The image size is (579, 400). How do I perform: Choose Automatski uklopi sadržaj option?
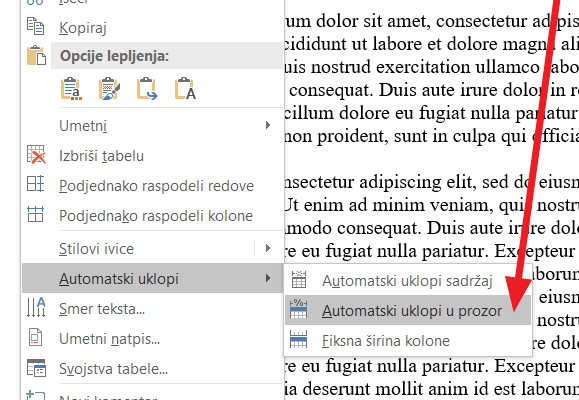(408, 280)
